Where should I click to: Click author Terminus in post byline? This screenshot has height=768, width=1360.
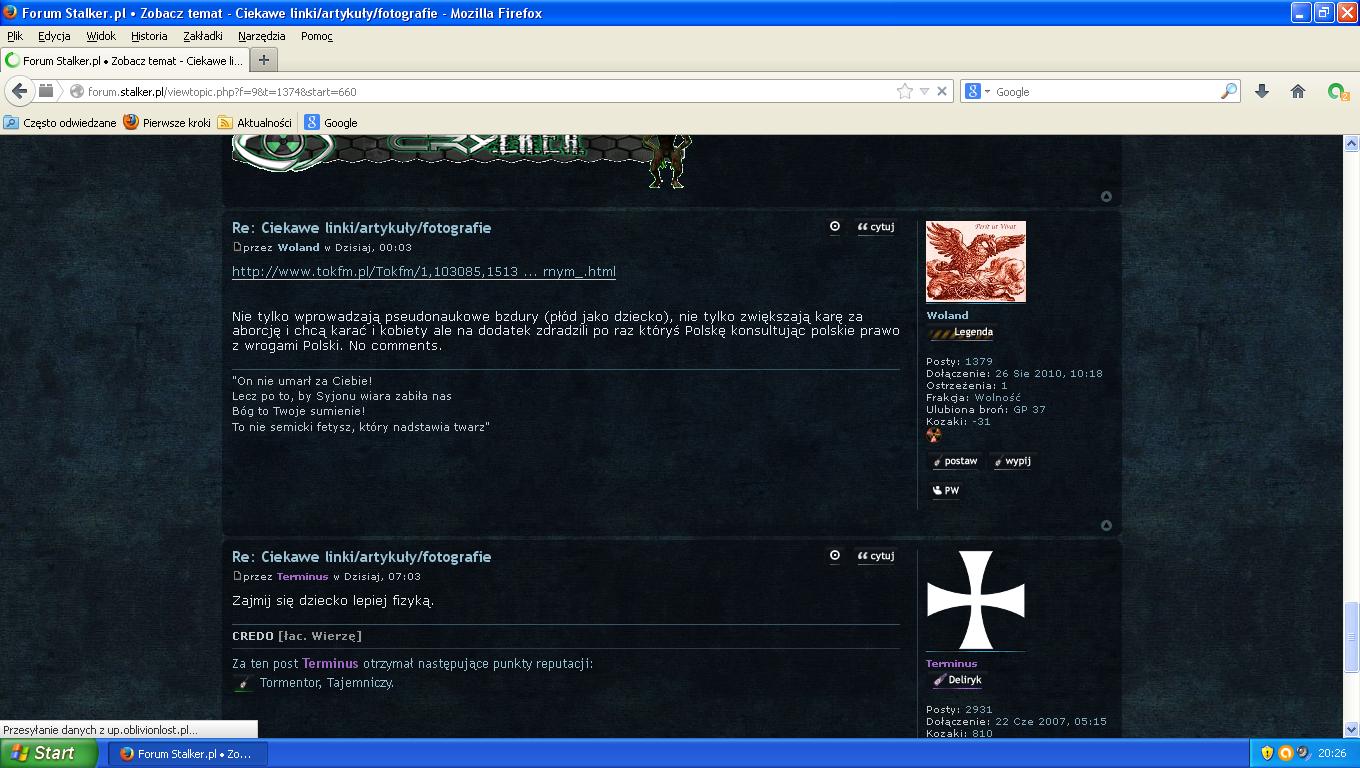tap(302, 576)
